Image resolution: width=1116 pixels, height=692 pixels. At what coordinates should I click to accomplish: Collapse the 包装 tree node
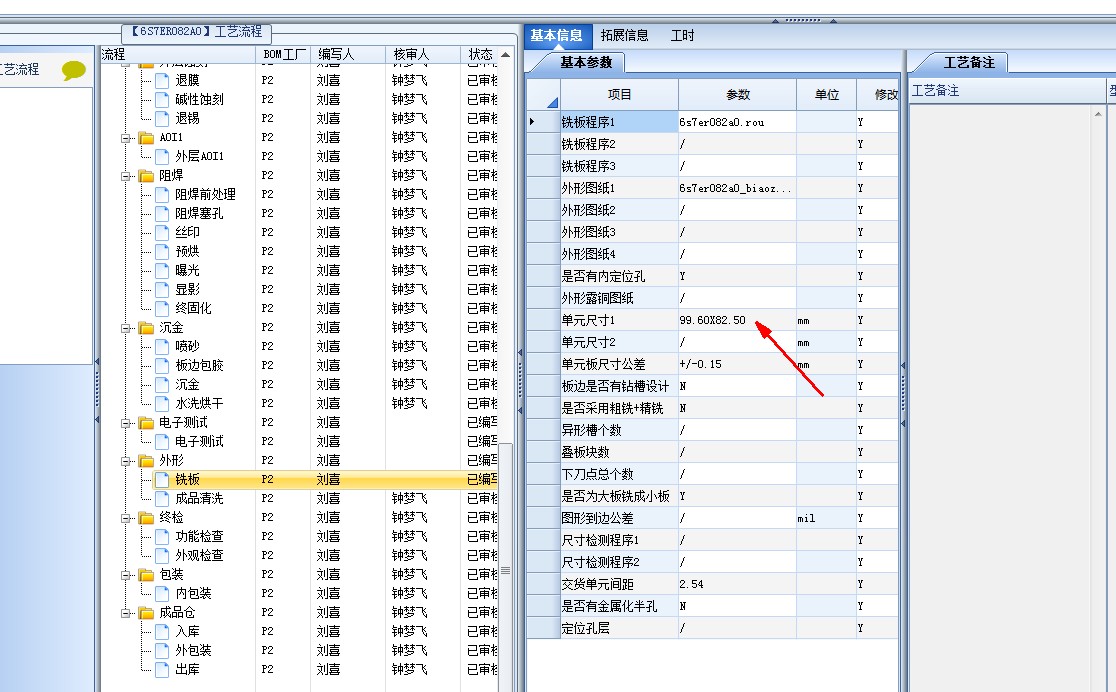click(x=126, y=575)
